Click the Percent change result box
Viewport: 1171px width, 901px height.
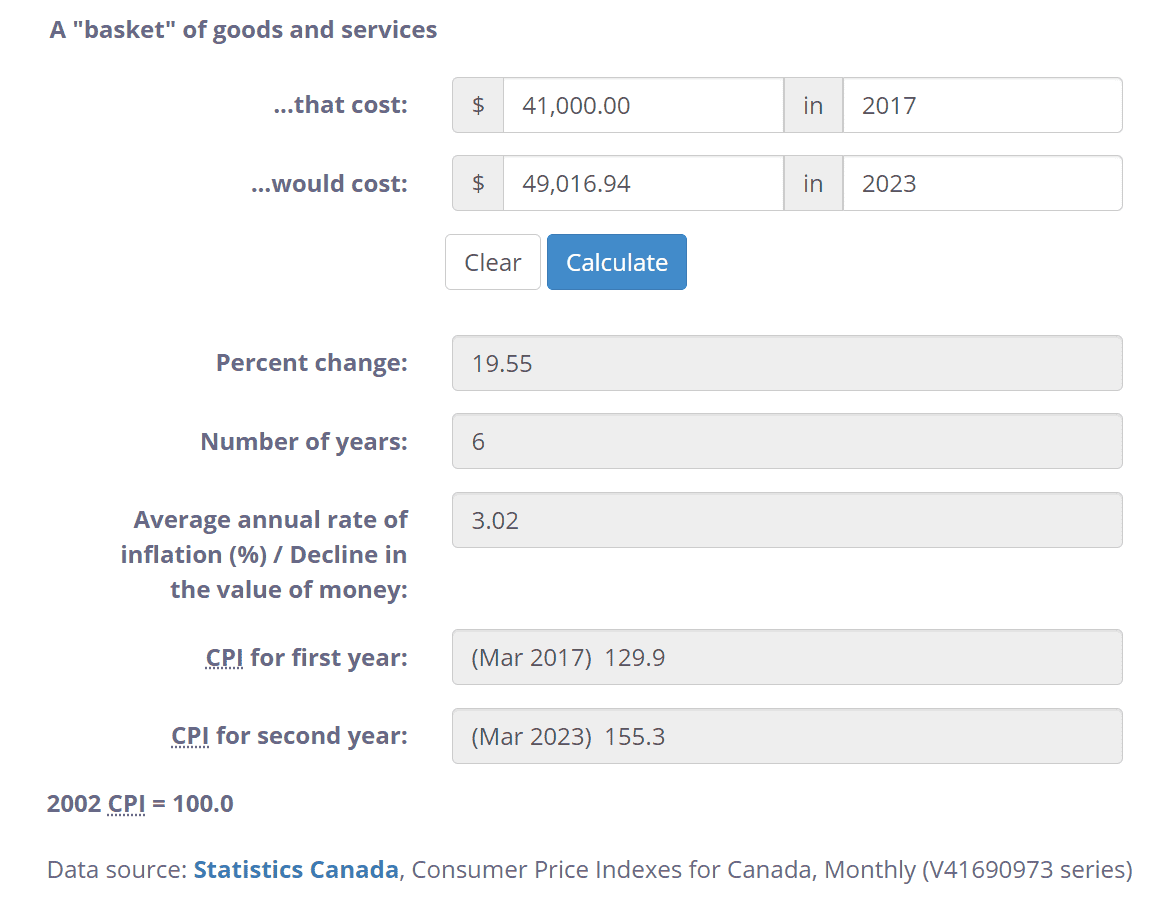tap(786, 363)
